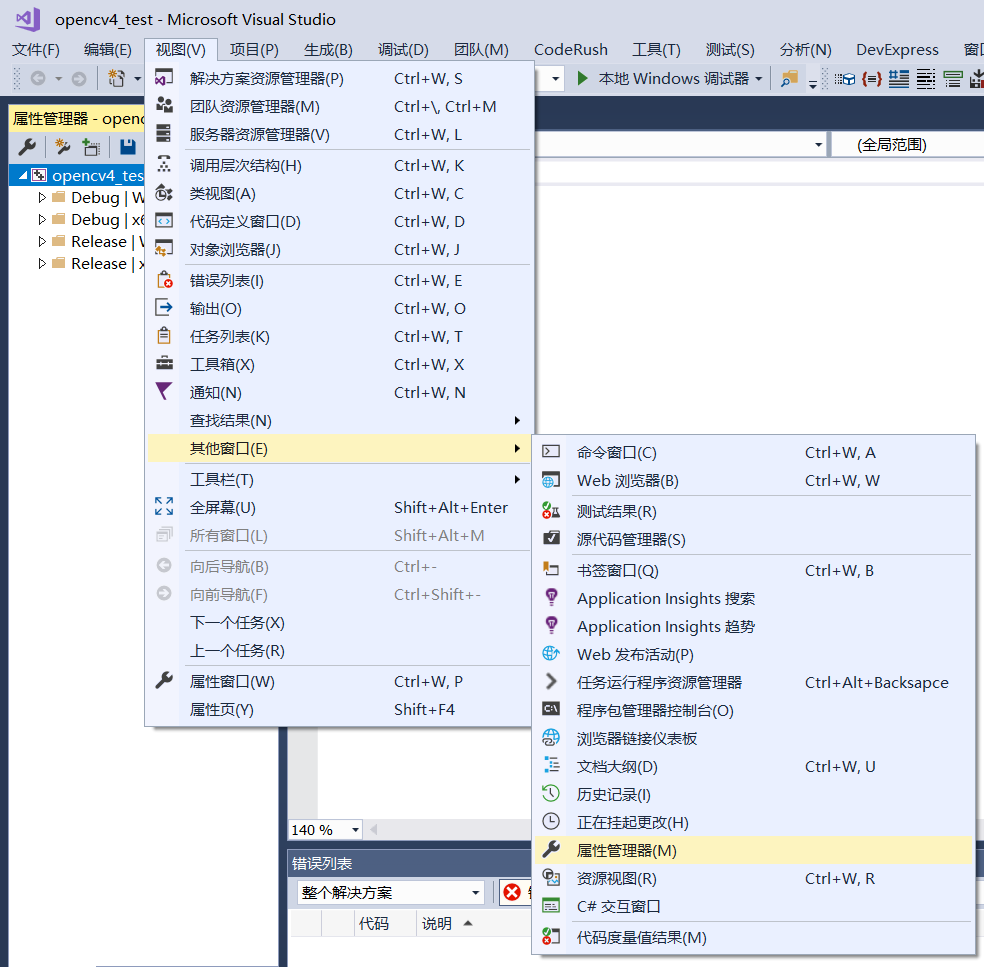The width and height of the screenshot is (984, 967).
Task: Open the DevExpress menu
Action: coord(897,50)
